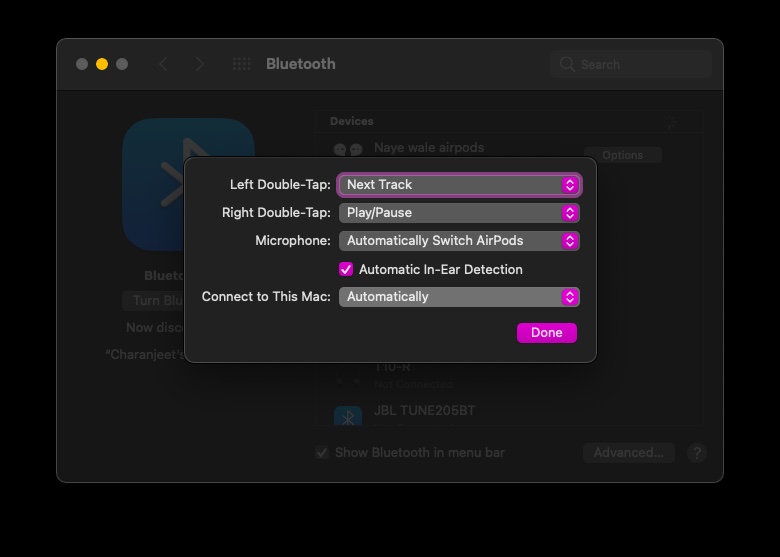Open the Connect to This Mac dropdown
Screen dimensions: 780x557
459,297
